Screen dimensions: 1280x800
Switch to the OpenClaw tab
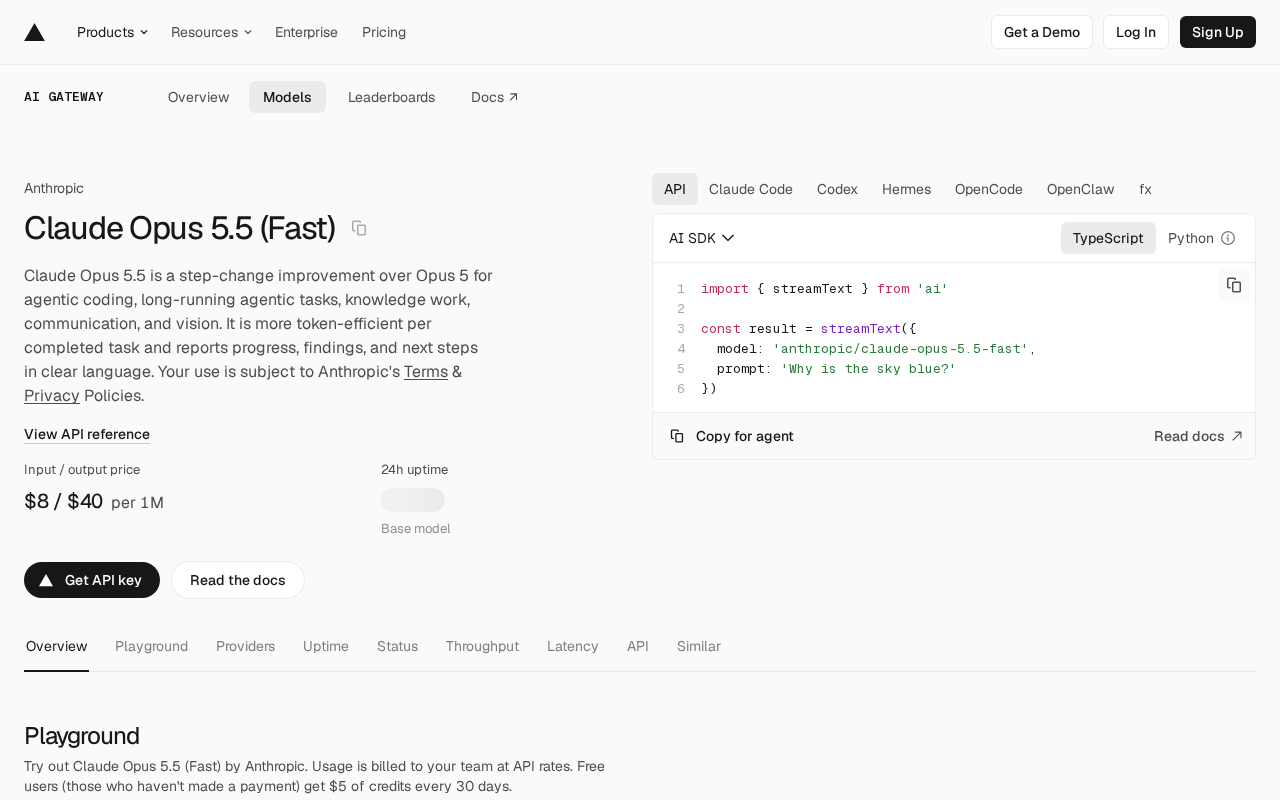click(1081, 189)
